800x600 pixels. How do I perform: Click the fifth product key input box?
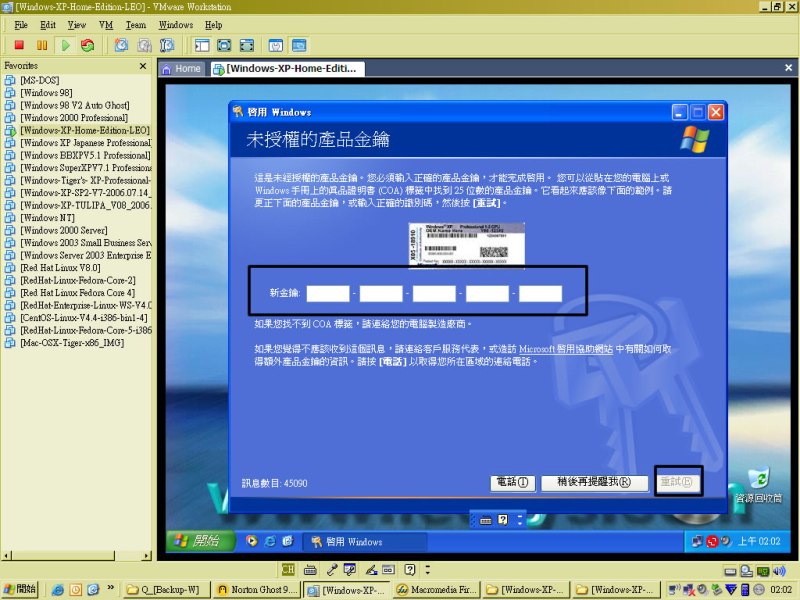tap(540, 293)
